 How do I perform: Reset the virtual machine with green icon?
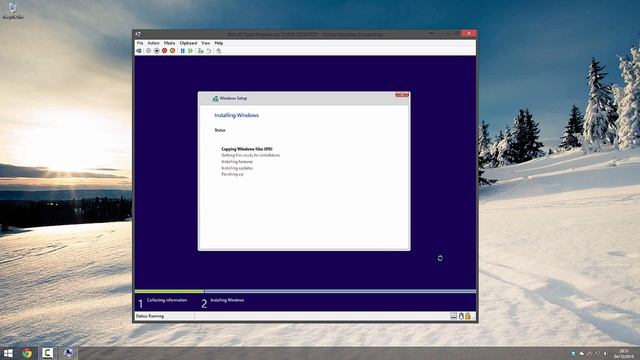[190, 51]
